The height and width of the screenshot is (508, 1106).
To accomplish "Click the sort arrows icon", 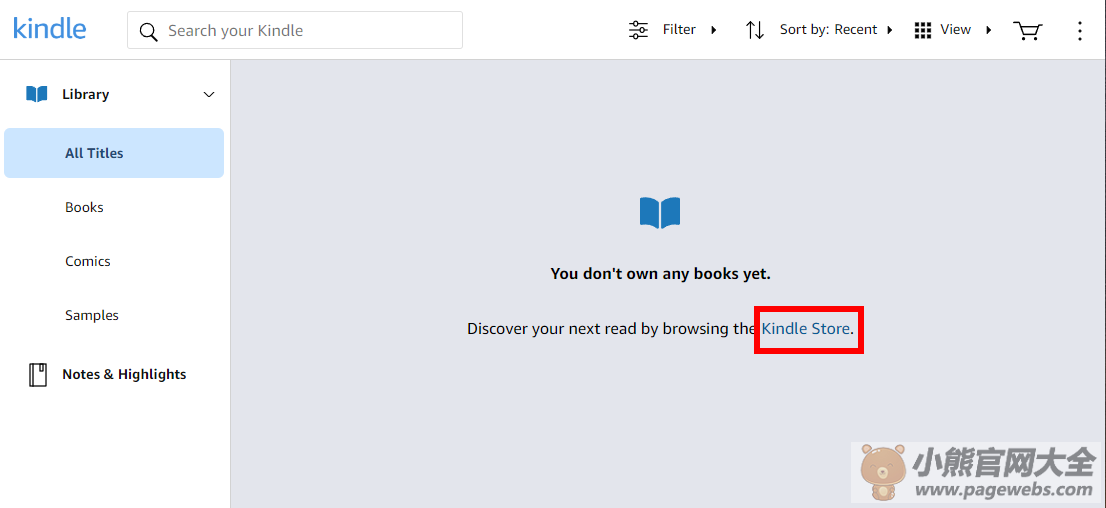I will point(755,30).
